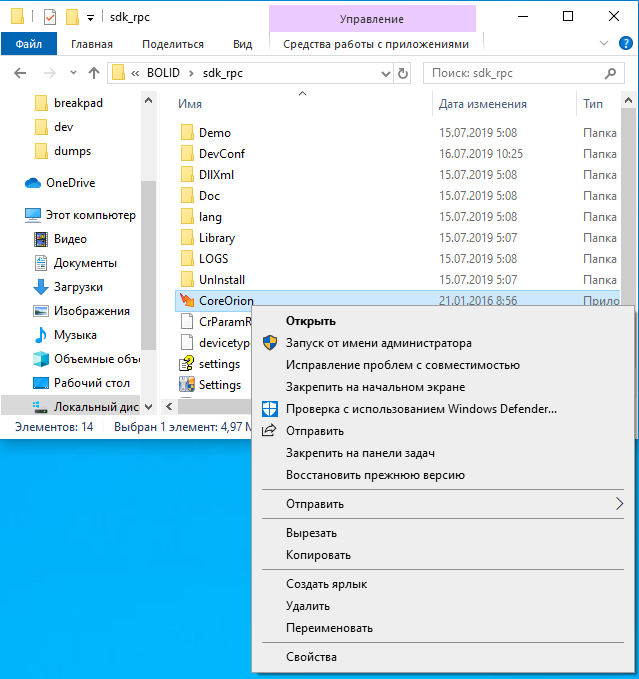The image size is (639, 679).
Task: Choose Переименовать in the context menu
Action: coord(444,628)
